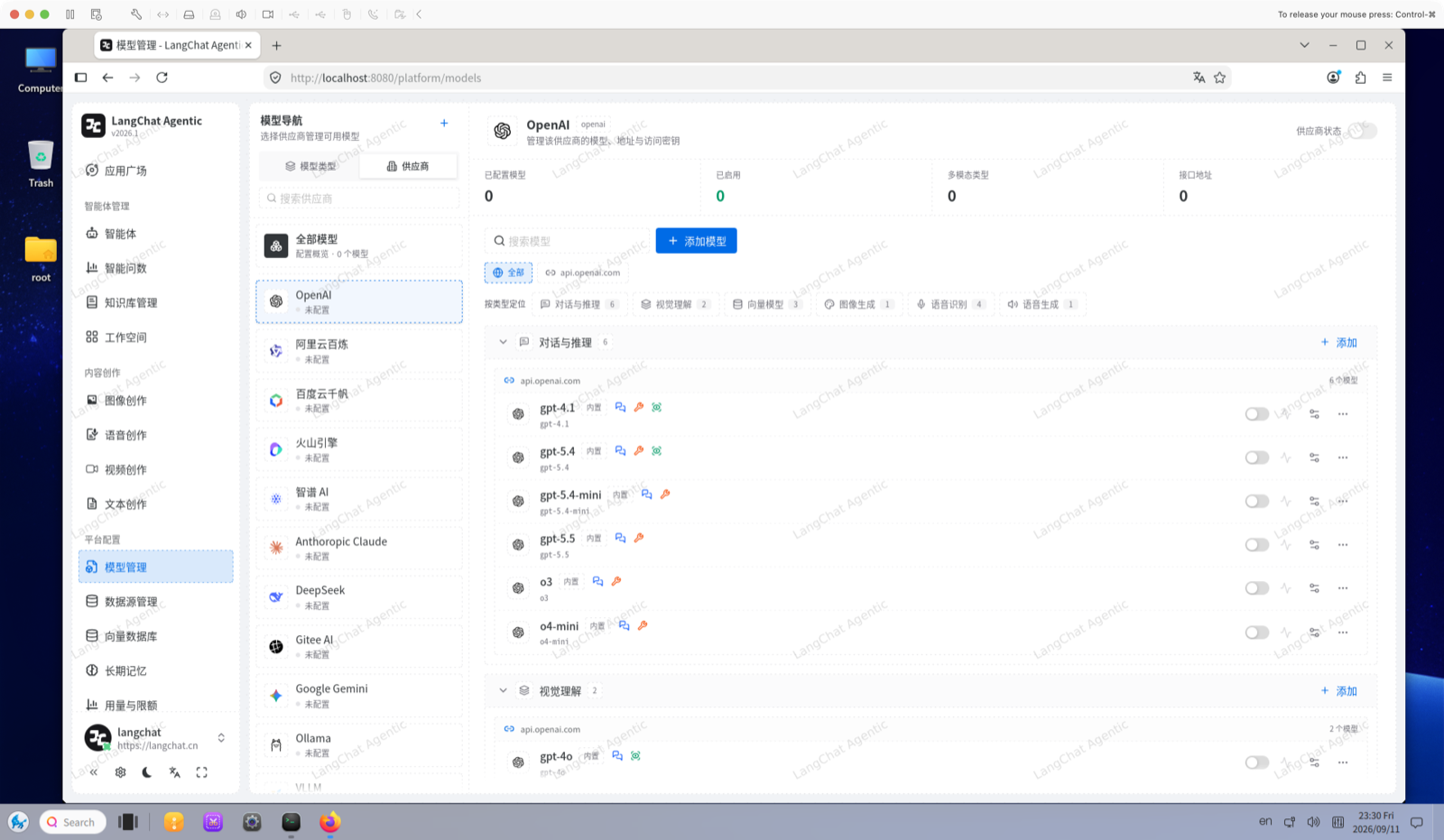Bookmark this page with the star icon

click(x=1219, y=78)
